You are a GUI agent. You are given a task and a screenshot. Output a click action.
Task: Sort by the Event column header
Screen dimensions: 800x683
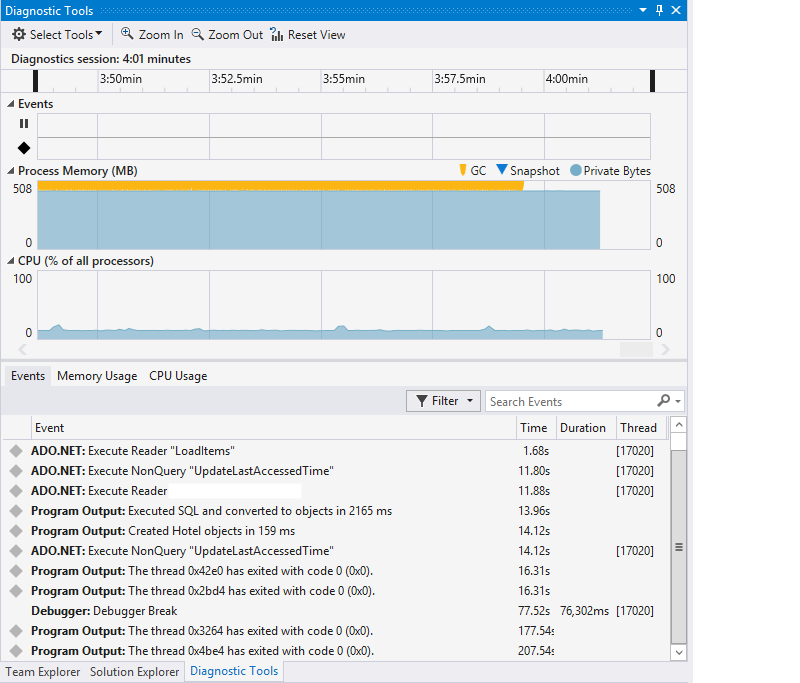(274, 428)
